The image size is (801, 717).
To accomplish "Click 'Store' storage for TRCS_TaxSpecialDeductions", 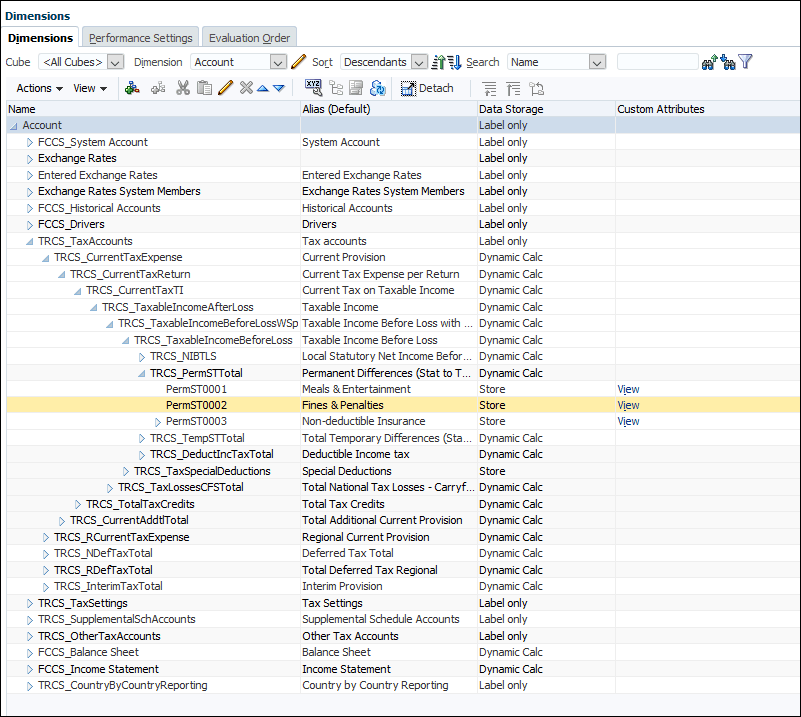I will pyautogui.click(x=492, y=471).
